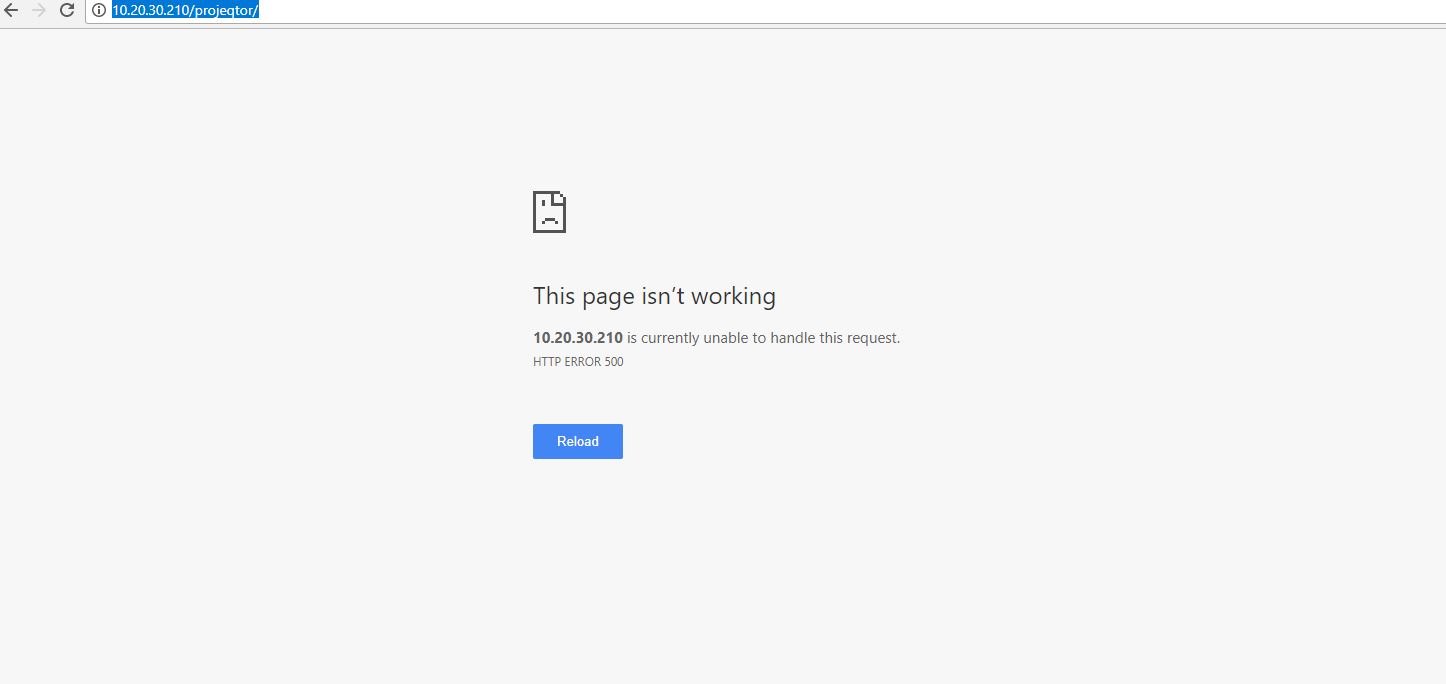Image resolution: width=1446 pixels, height=684 pixels.
Task: Click the bold 10.20.30.210 text in the message
Action: [578, 338]
